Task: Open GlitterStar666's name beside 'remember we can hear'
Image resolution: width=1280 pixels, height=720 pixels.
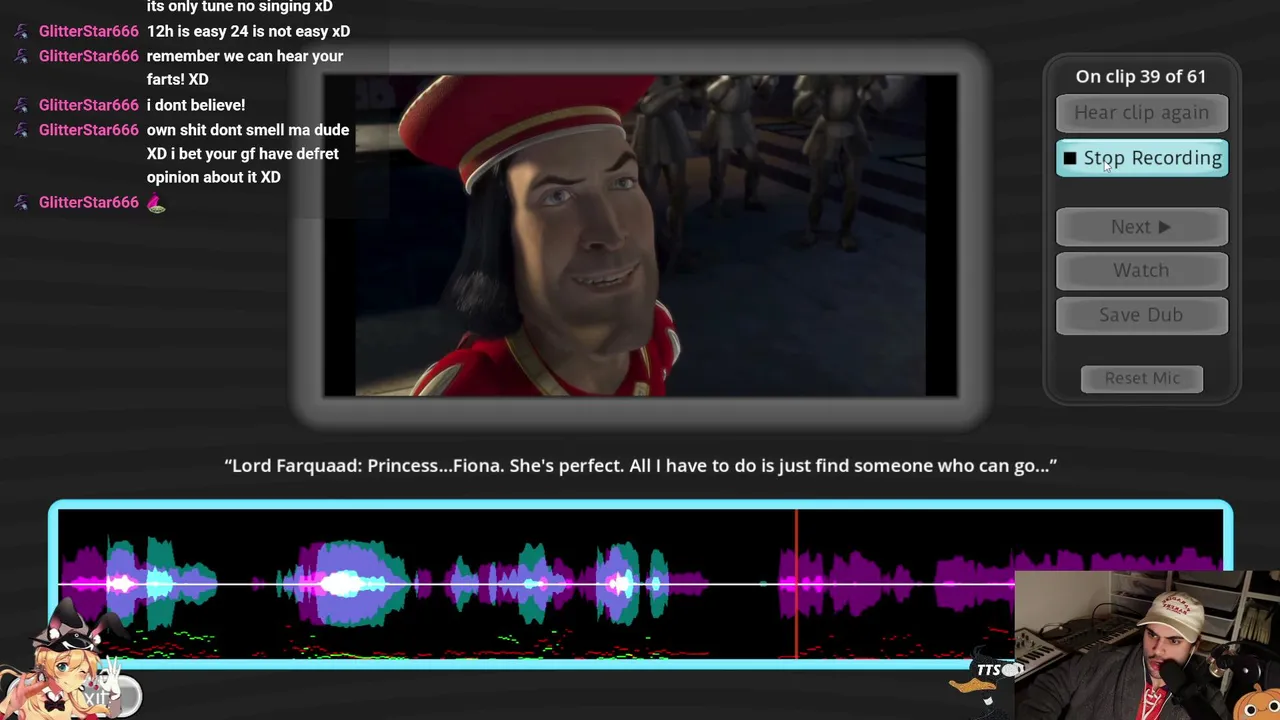Action: click(89, 56)
